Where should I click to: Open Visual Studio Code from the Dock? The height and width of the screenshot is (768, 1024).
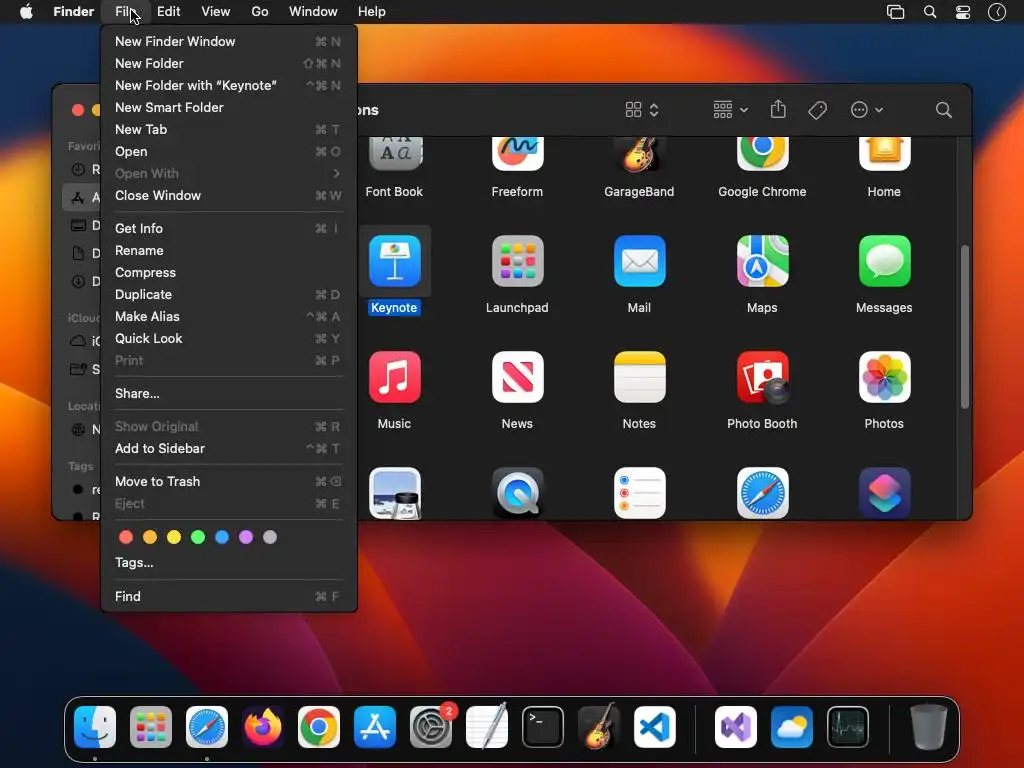click(655, 726)
